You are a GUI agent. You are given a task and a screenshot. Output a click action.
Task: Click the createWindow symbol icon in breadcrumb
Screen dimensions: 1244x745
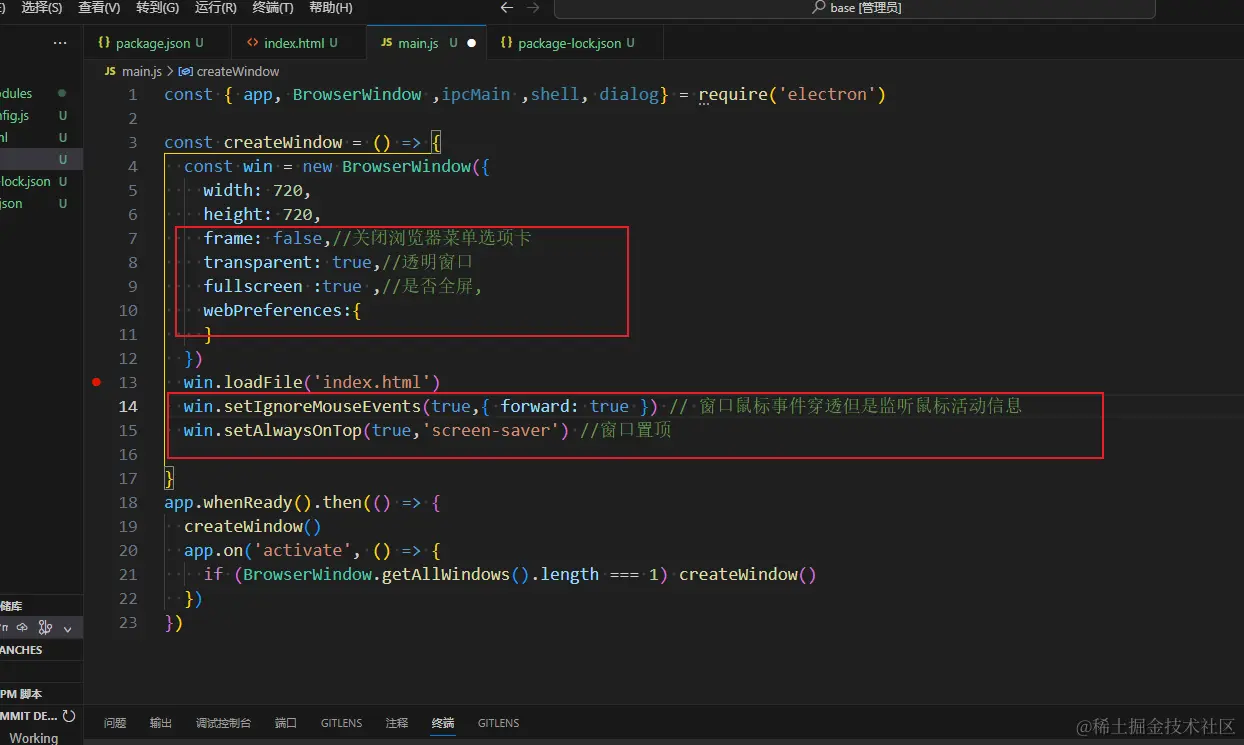185,72
